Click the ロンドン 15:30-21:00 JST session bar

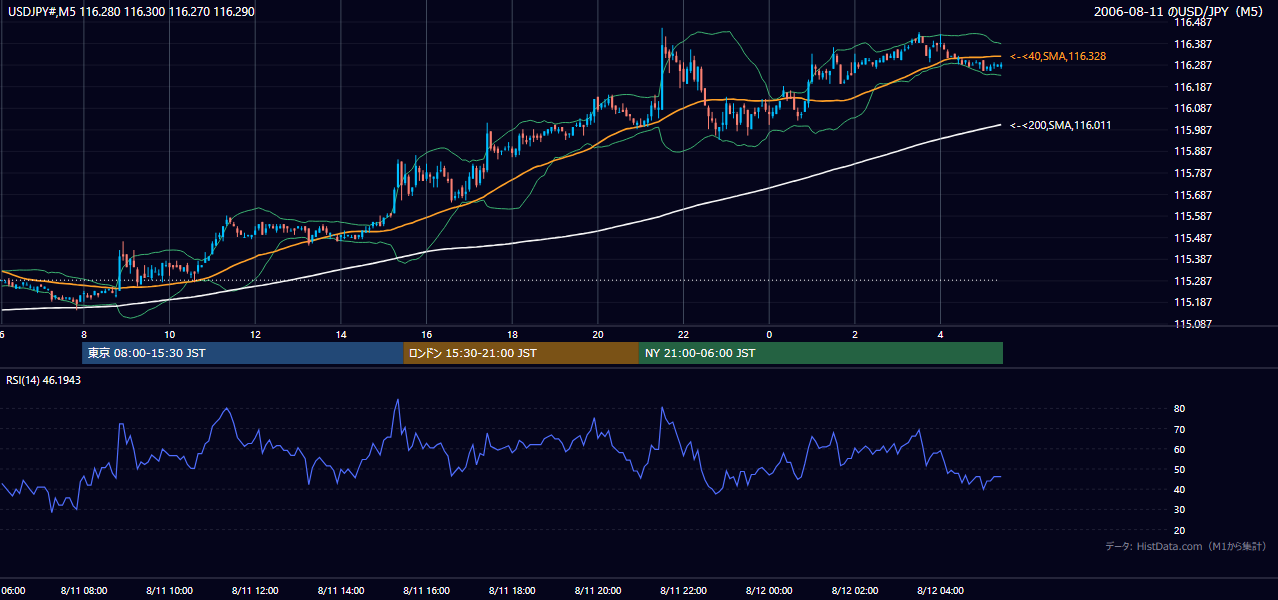(521, 353)
